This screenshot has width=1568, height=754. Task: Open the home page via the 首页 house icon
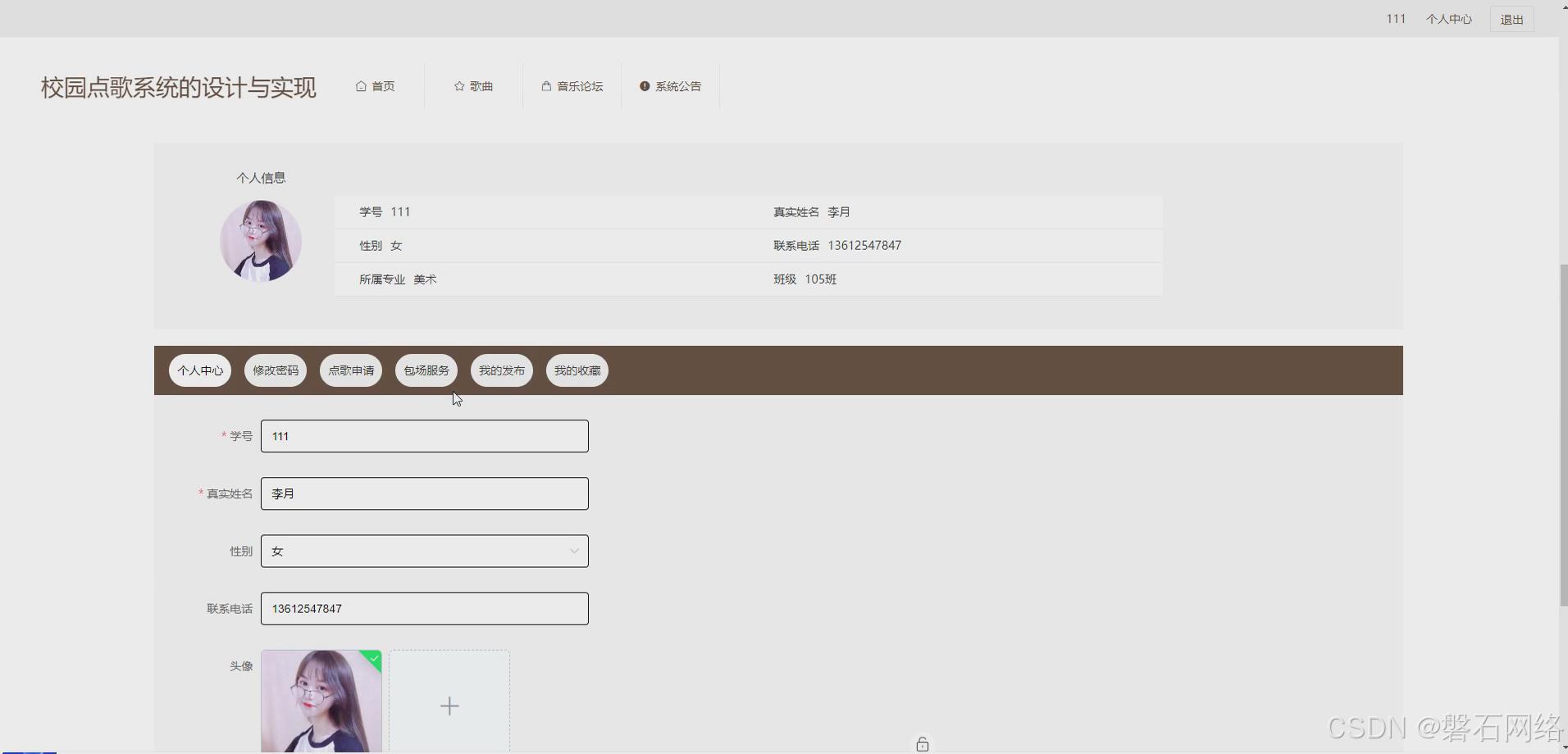click(x=361, y=86)
